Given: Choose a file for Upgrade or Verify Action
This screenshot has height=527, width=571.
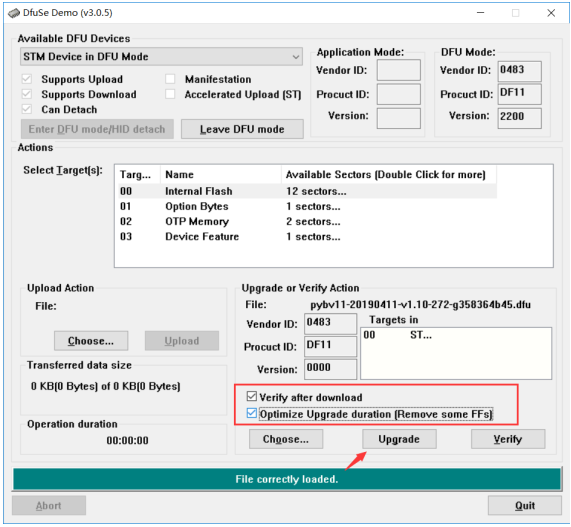Looking at the screenshot, I should click(286, 439).
